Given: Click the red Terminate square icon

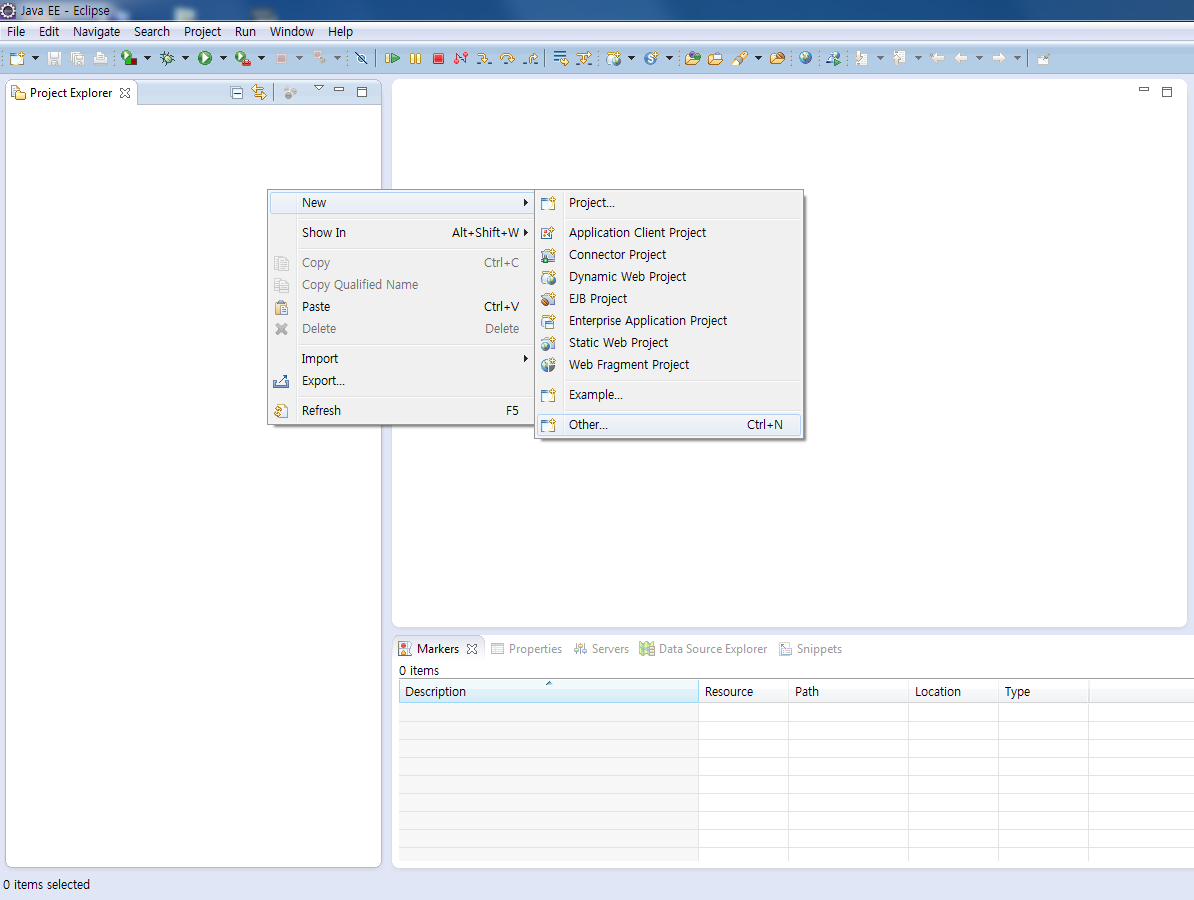Looking at the screenshot, I should click(x=438, y=59).
